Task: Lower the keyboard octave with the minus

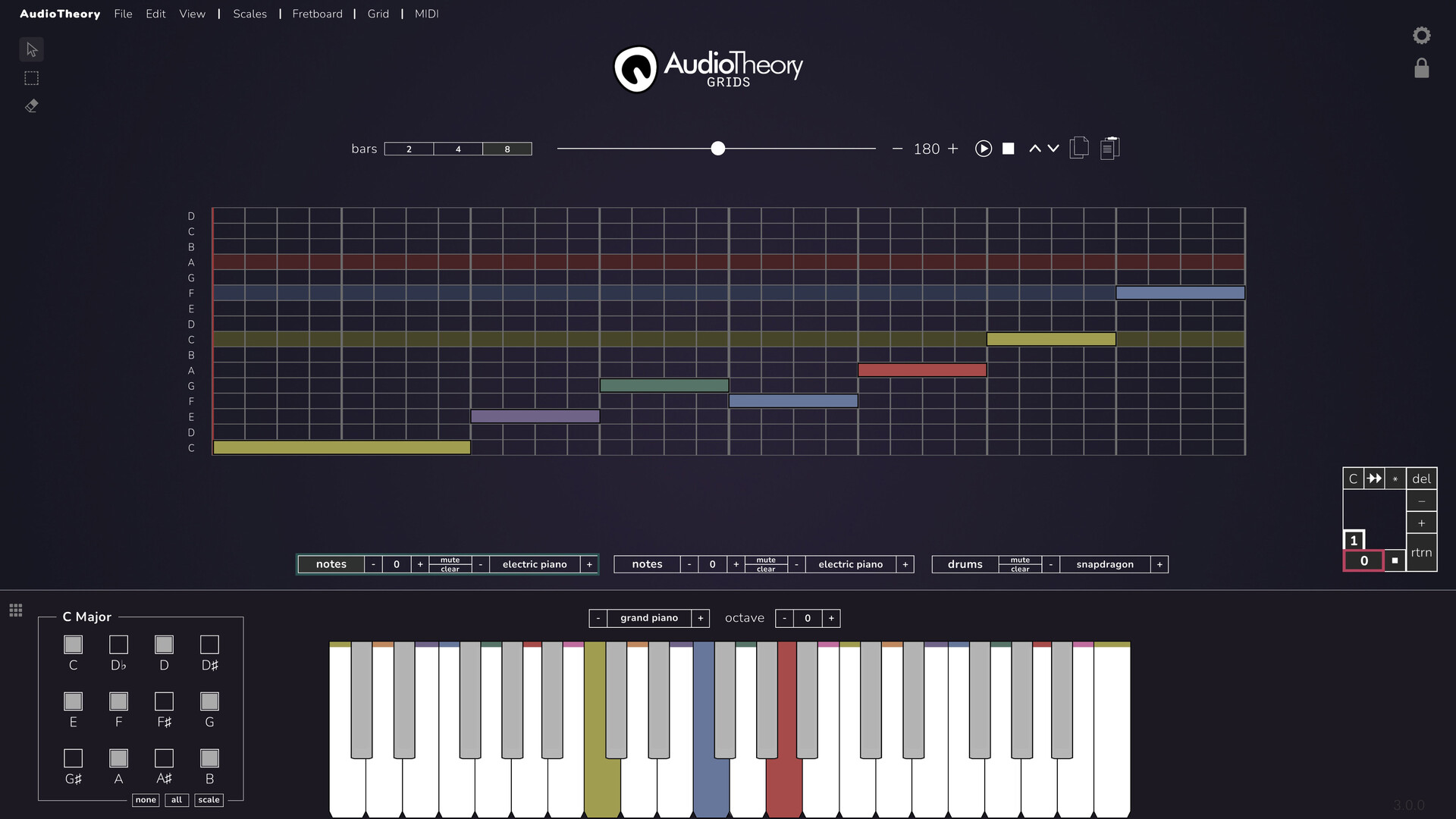Action: tap(784, 618)
